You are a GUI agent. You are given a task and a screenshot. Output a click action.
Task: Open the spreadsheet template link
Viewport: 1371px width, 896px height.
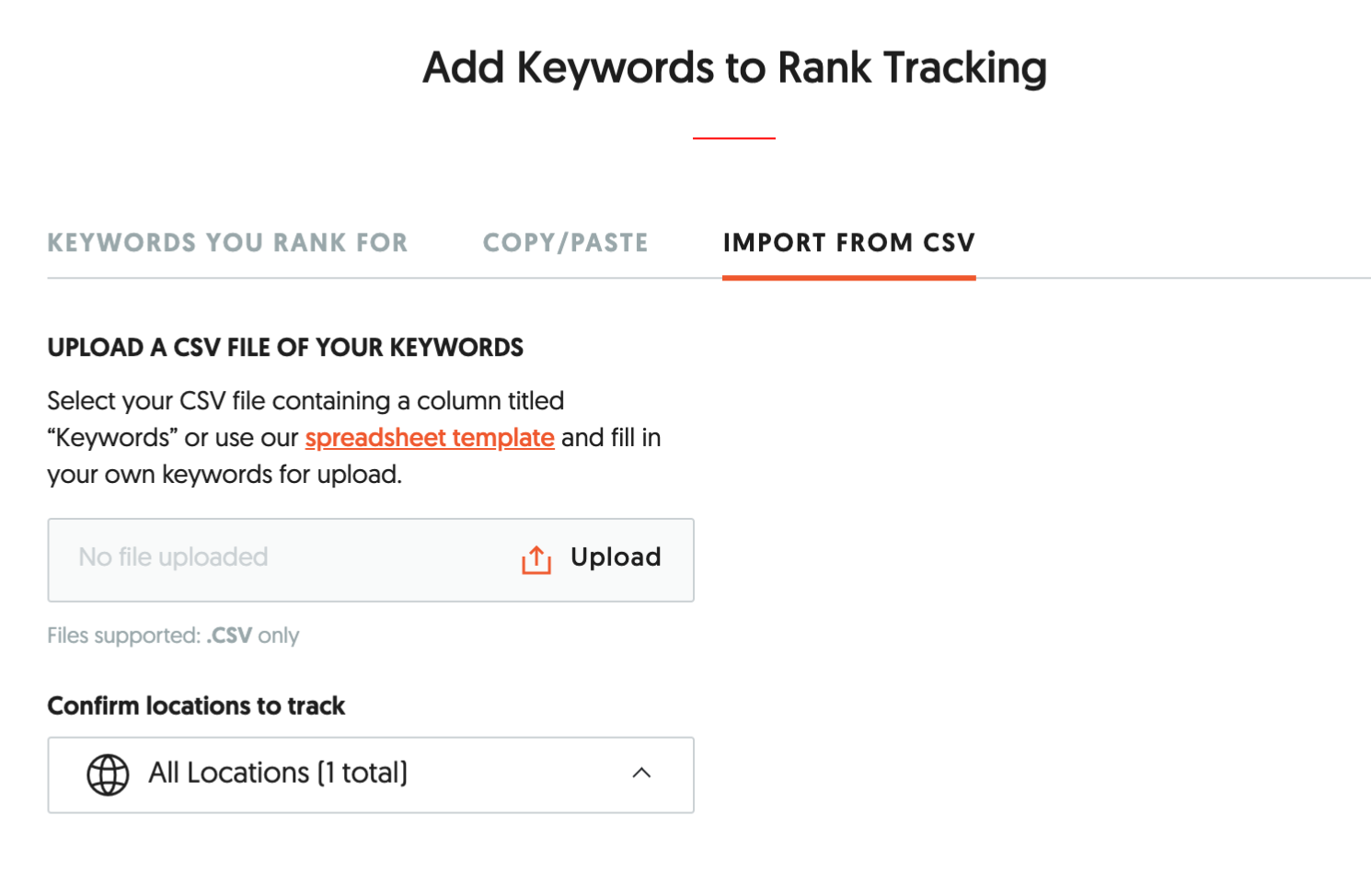tap(430, 438)
